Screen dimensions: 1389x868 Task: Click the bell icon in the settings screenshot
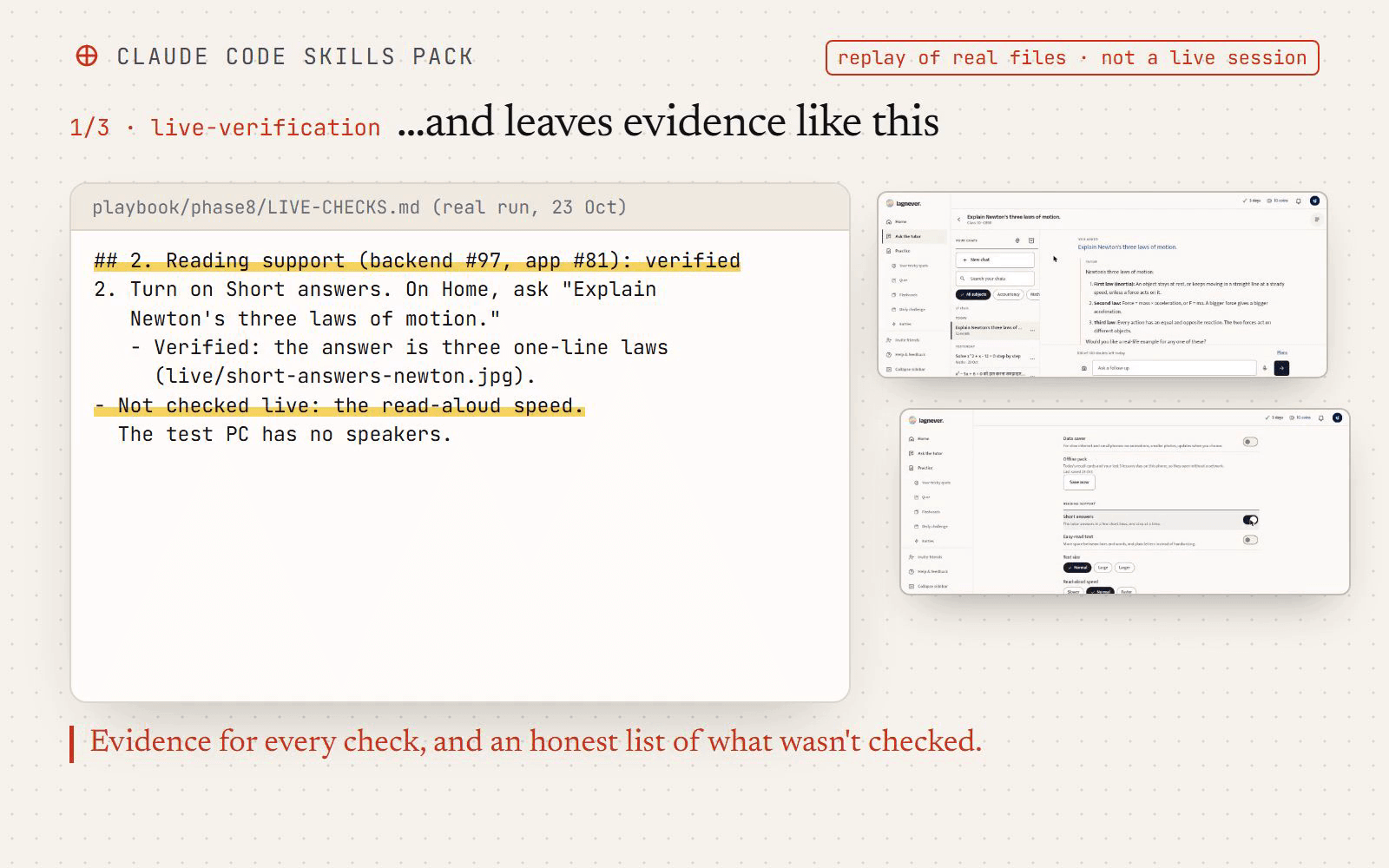(1320, 418)
